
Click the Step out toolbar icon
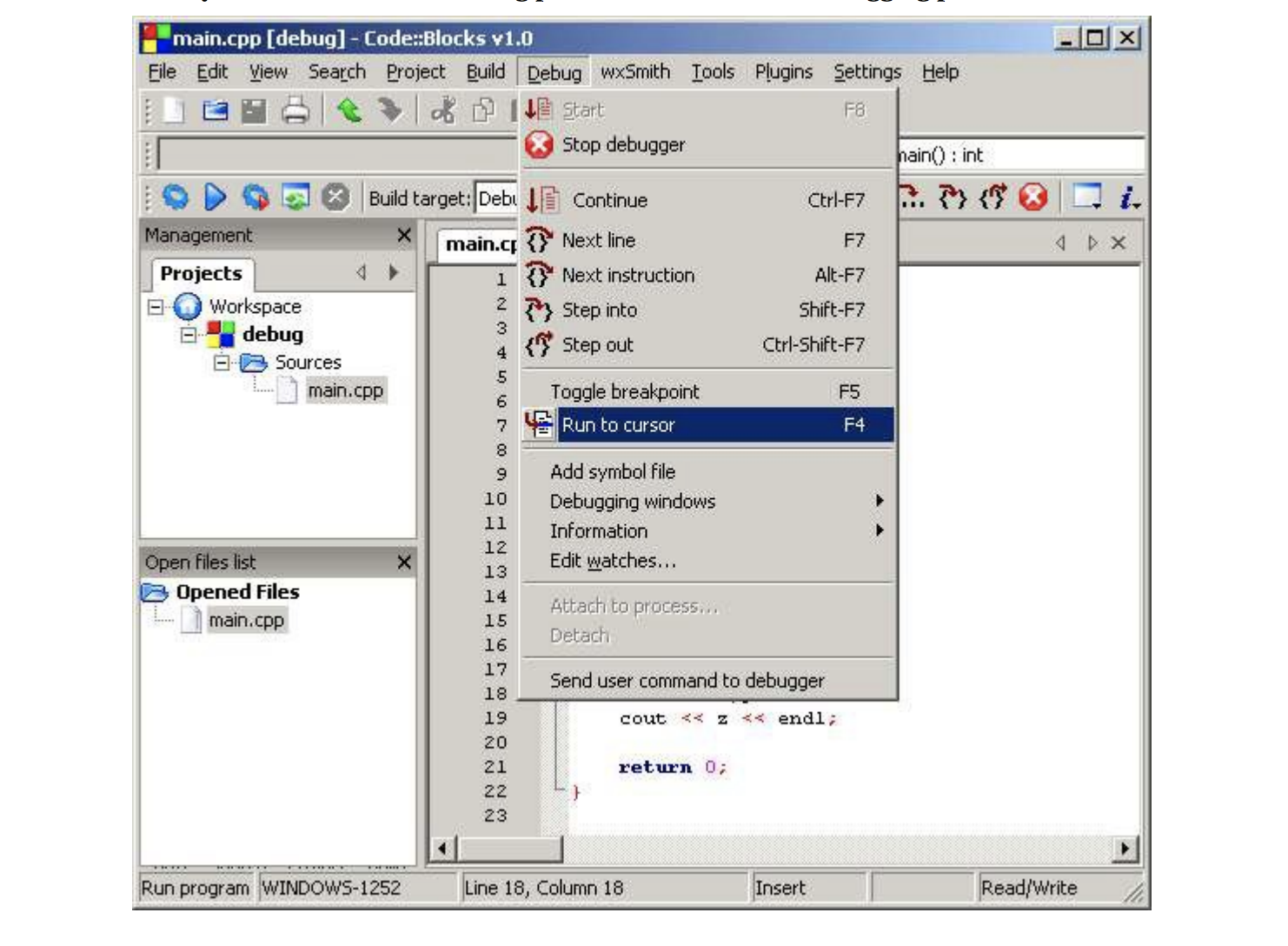click(992, 197)
